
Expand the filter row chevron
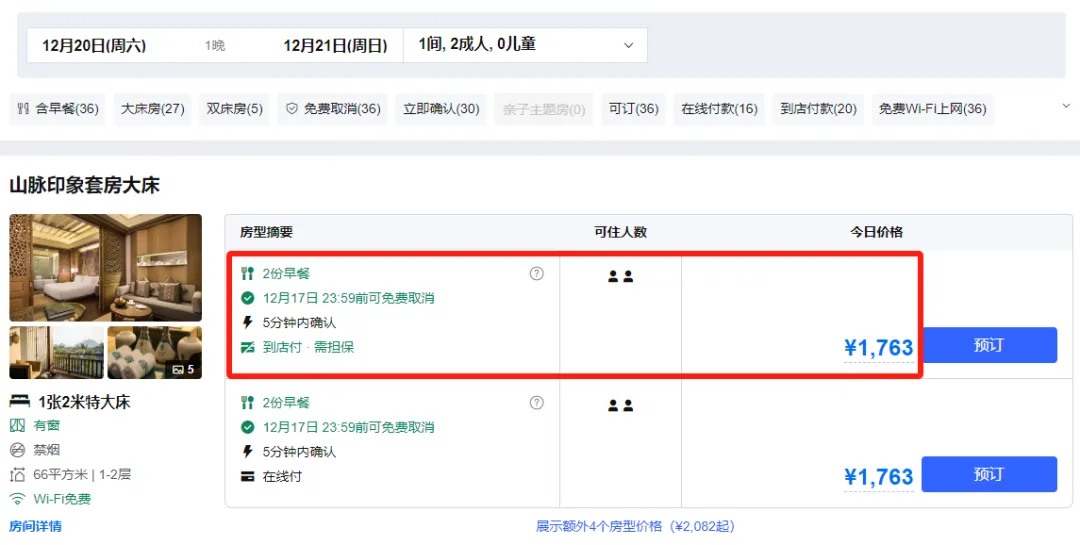pos(1065,105)
